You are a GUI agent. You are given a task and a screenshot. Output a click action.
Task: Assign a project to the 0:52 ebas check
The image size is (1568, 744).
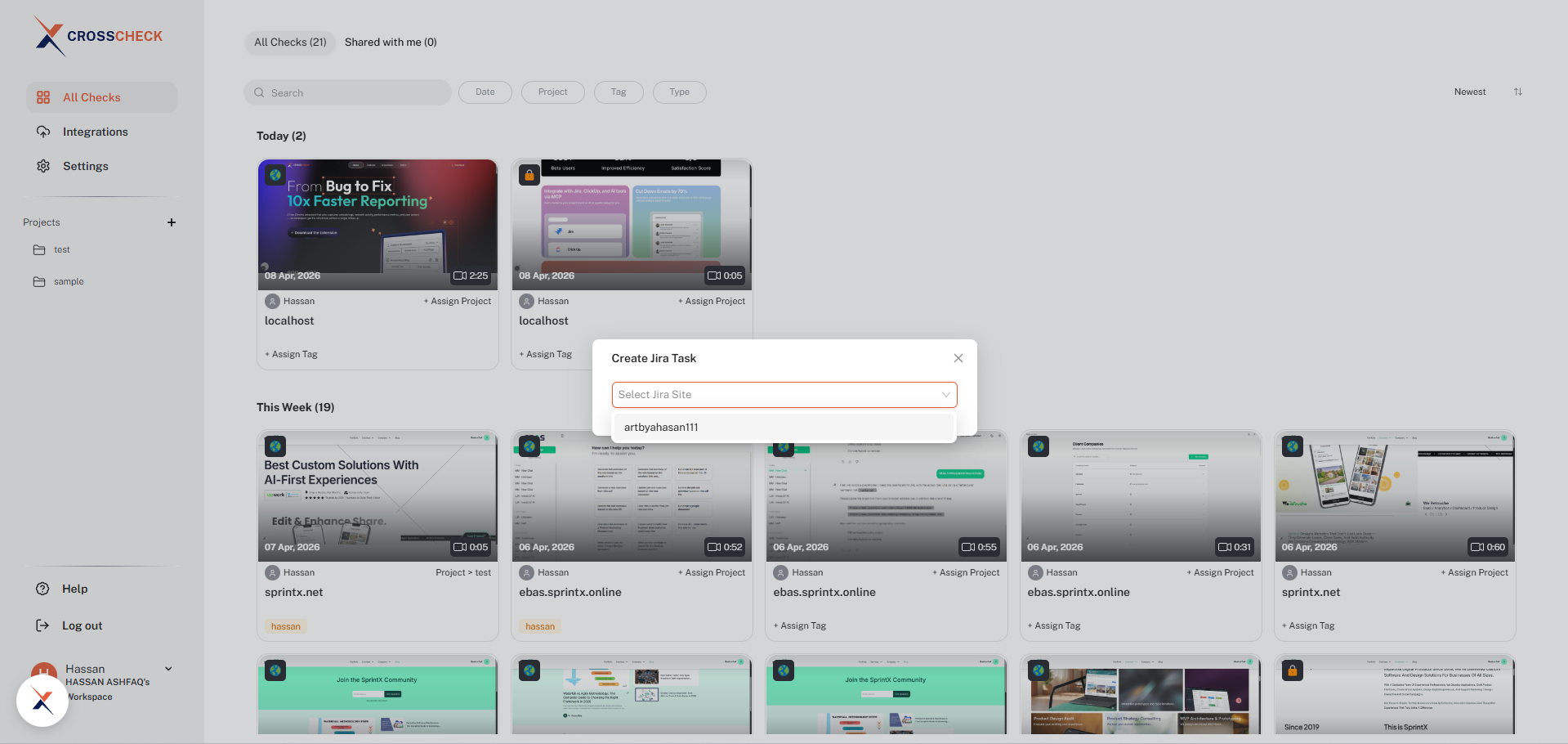click(x=712, y=572)
